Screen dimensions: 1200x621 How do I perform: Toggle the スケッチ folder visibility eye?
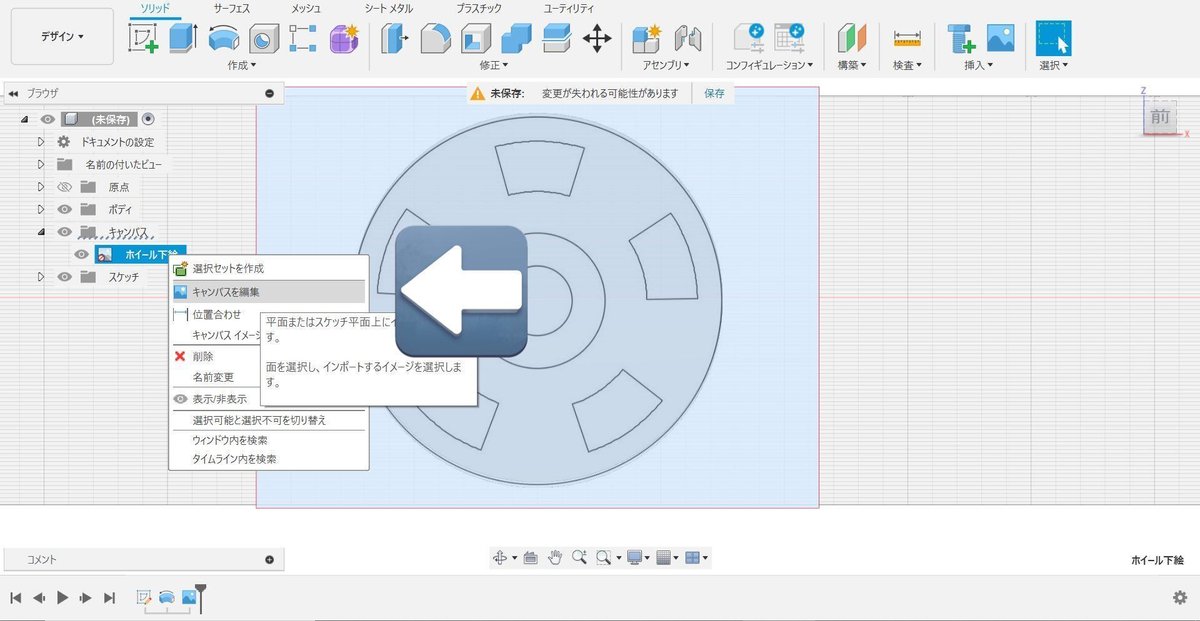click(x=64, y=277)
